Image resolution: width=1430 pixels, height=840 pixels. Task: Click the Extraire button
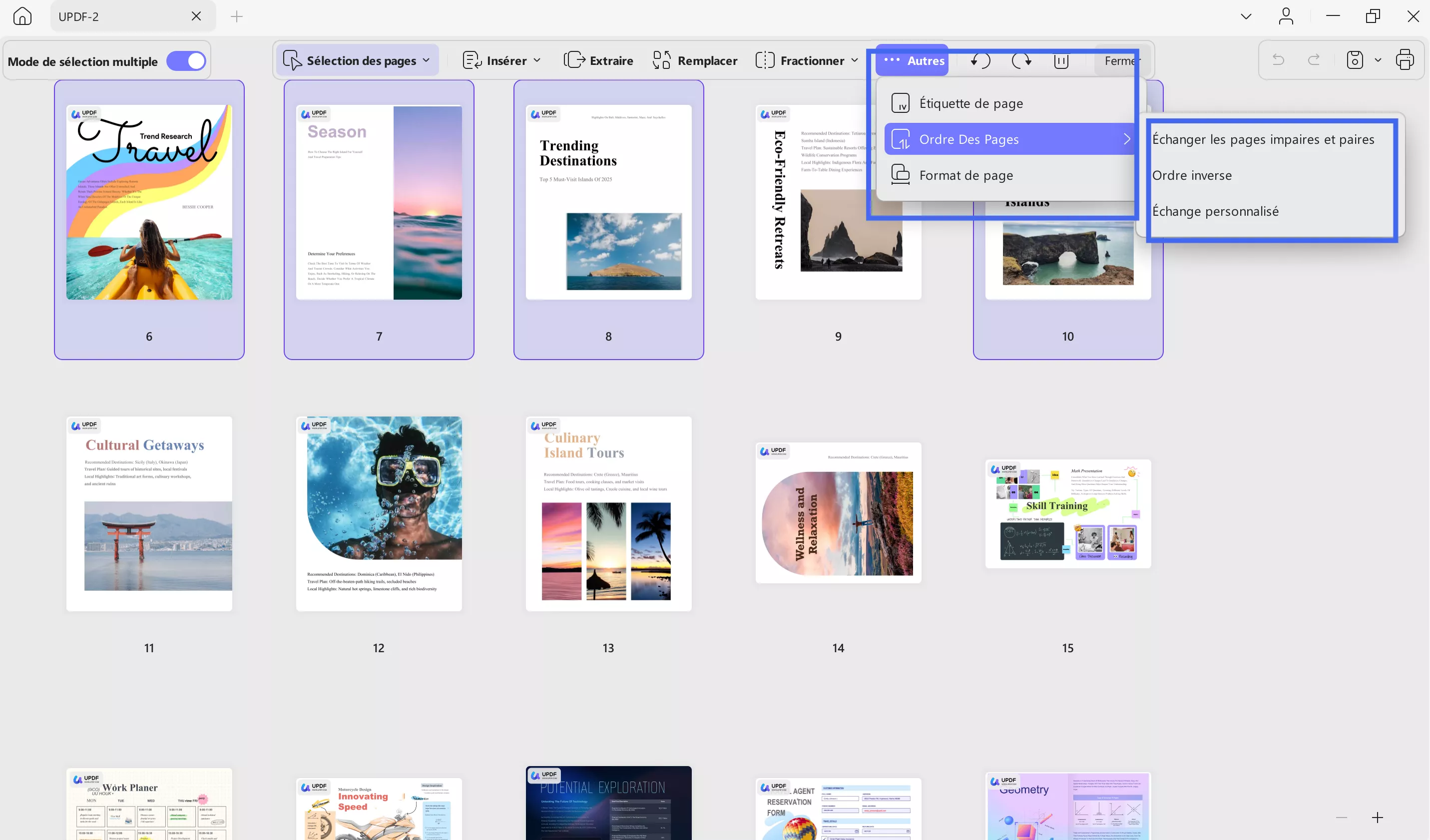598,60
